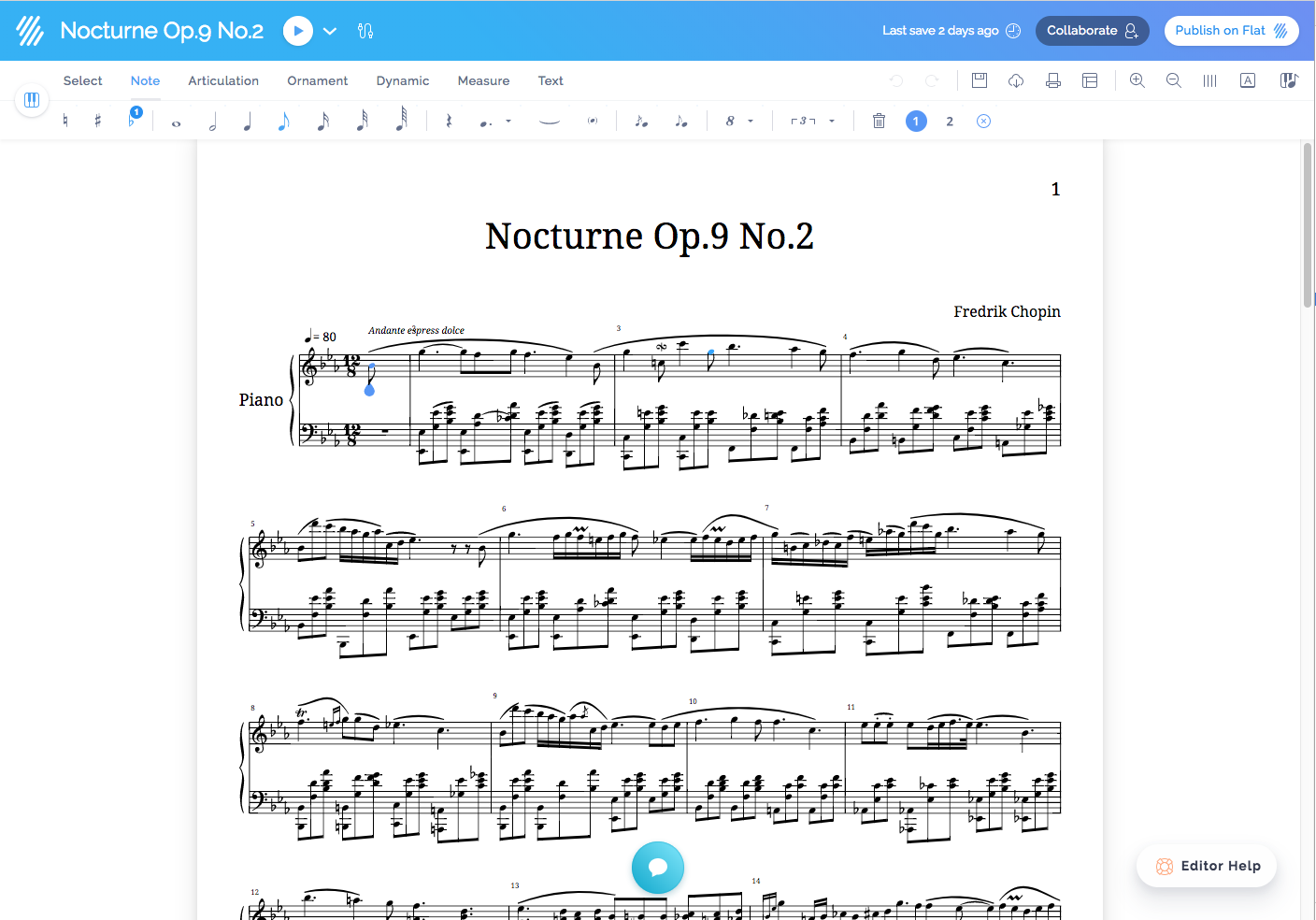Select sixty-fourth note duration
1316x920 pixels.
coord(401,120)
